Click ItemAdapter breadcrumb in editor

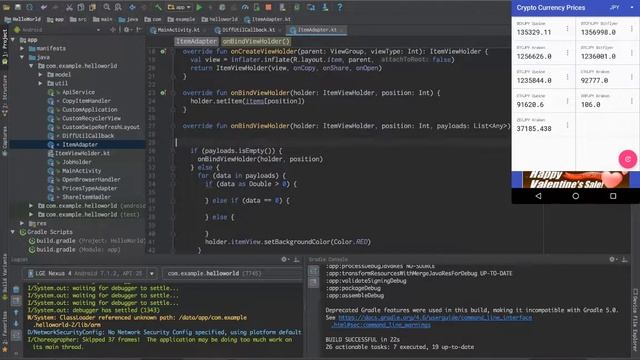coord(196,41)
